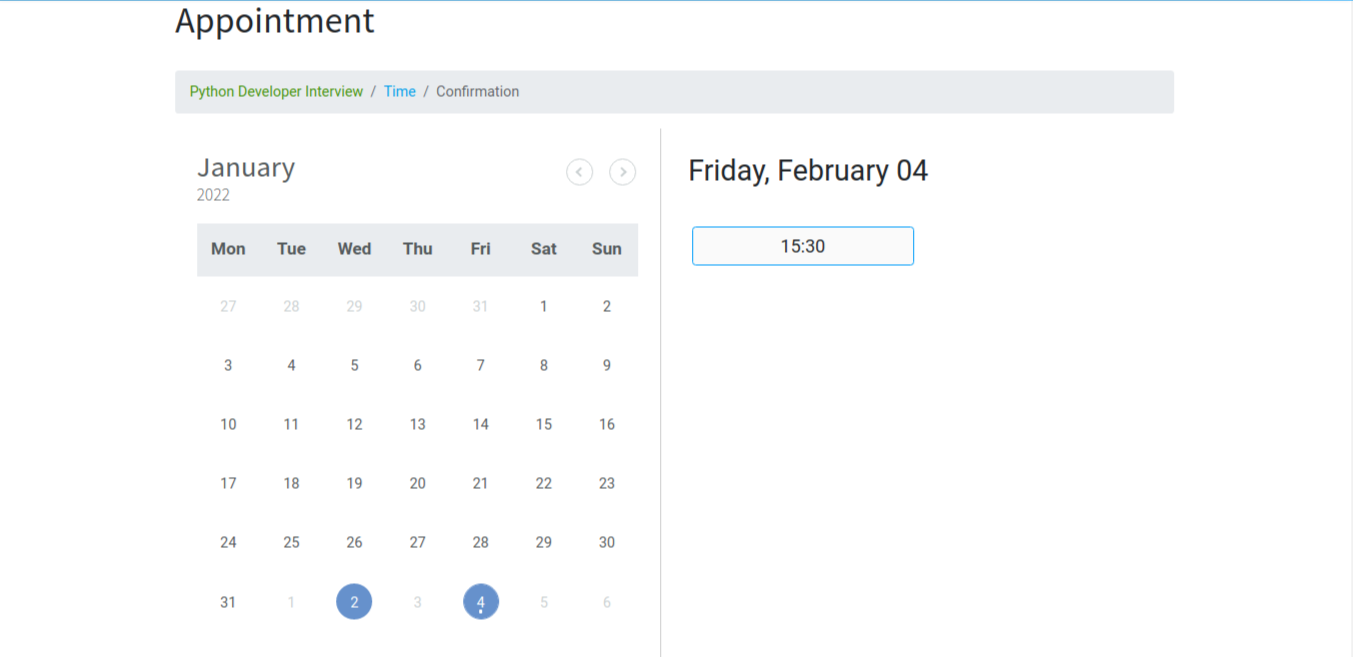Click the Confirmation breadcrumb step

click(477, 91)
